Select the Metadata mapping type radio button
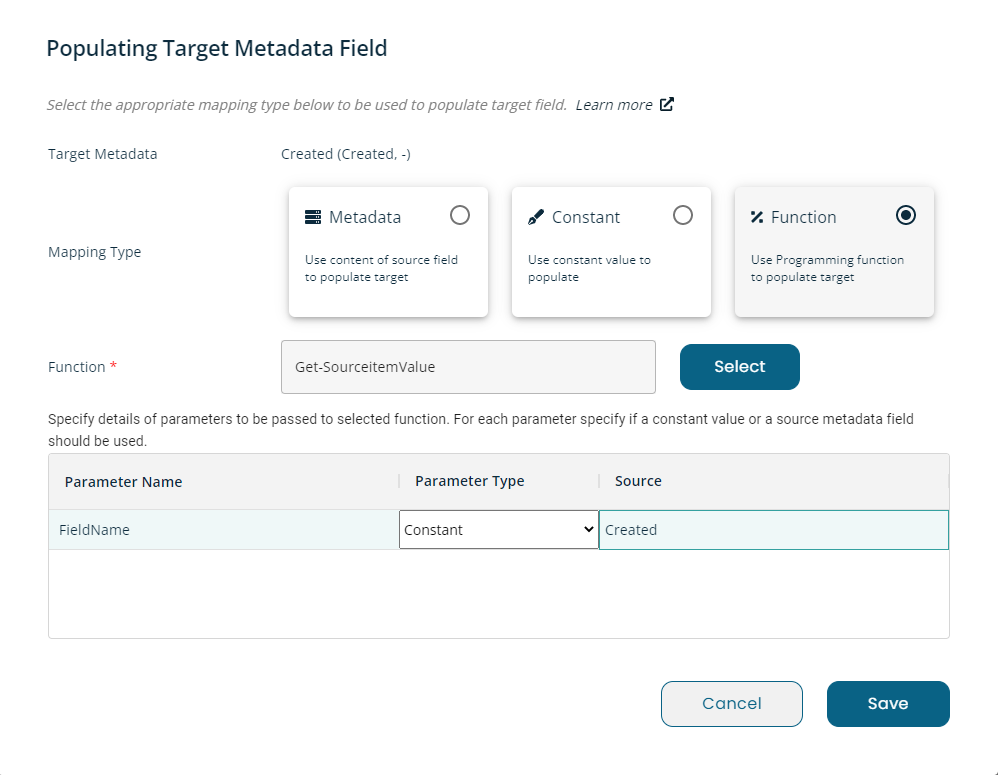 pyautogui.click(x=460, y=215)
